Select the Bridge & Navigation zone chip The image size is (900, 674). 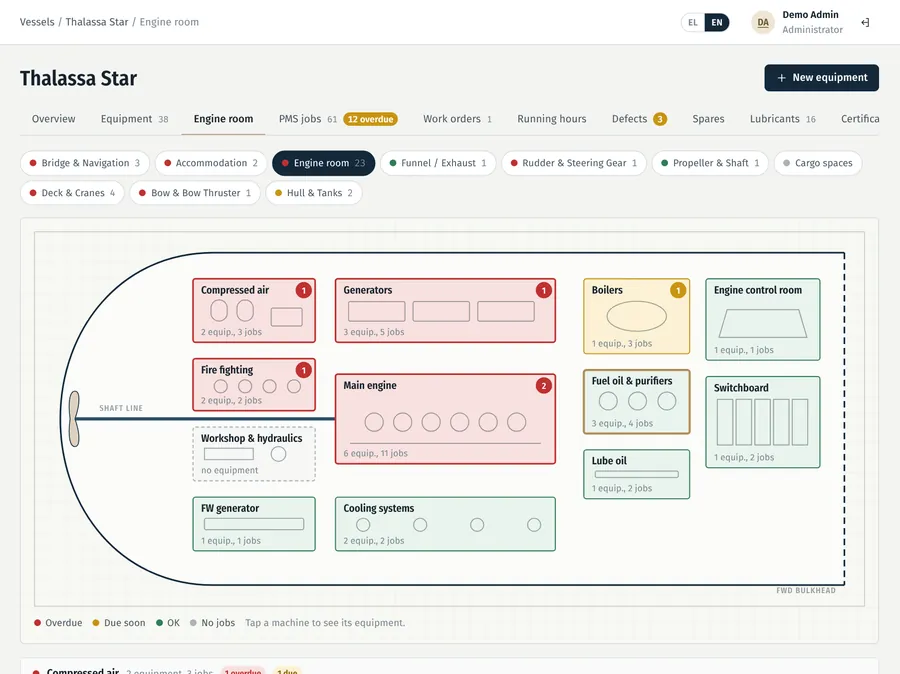[x=85, y=163]
